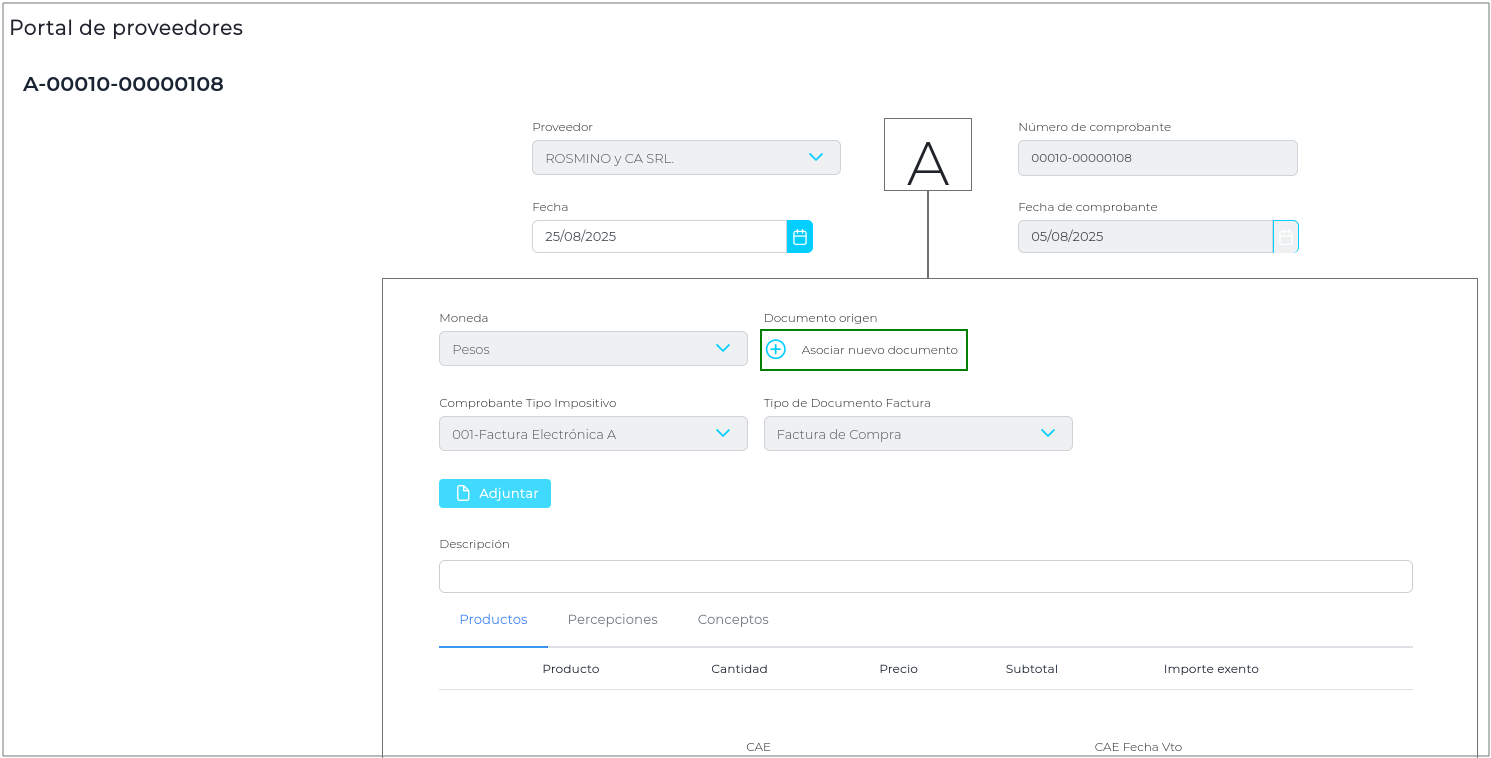Viewport: 1491px width, 758px height.
Task: Open the Fecha calendar picker icon
Action: click(x=799, y=237)
